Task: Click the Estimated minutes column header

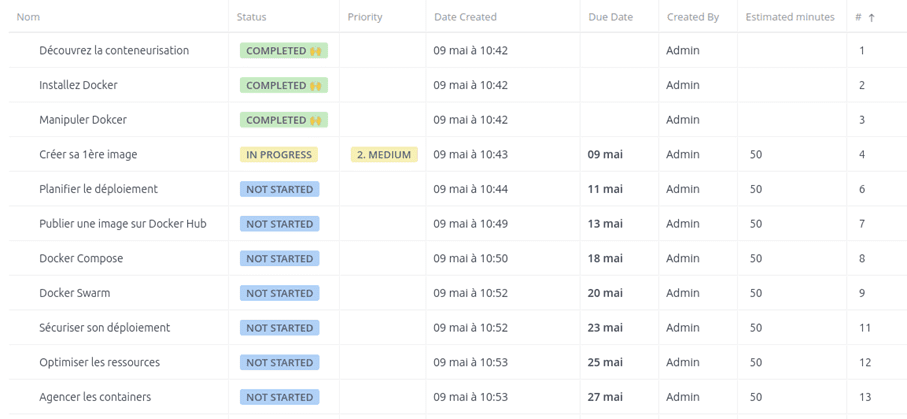Action: [x=790, y=17]
